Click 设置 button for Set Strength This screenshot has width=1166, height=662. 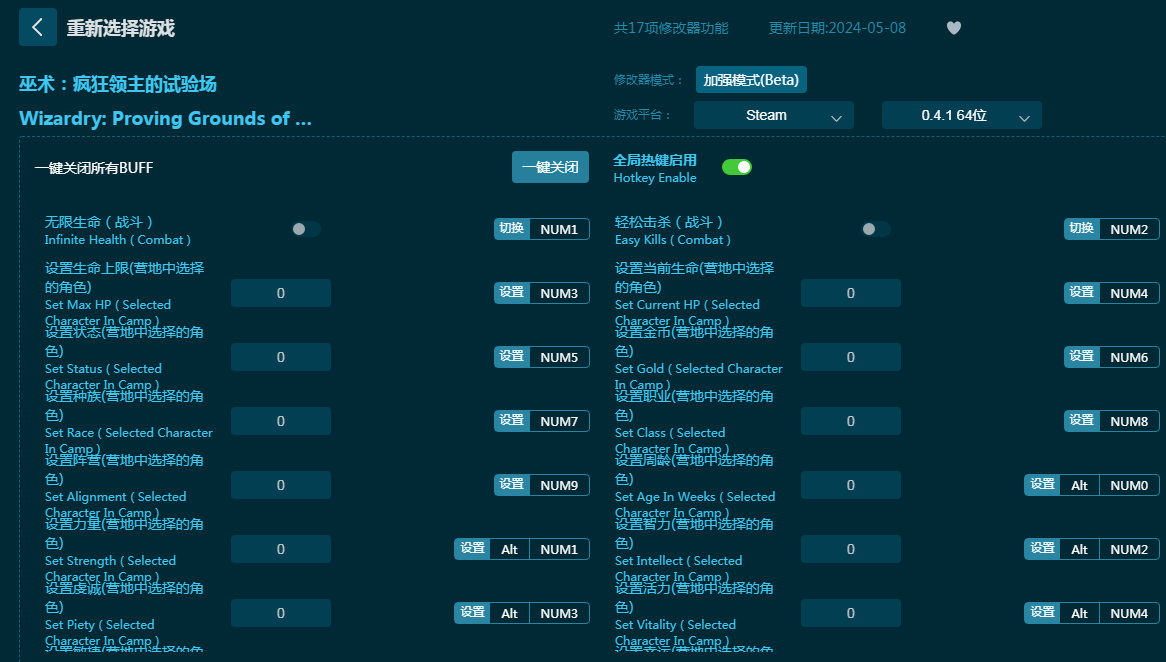pos(472,549)
